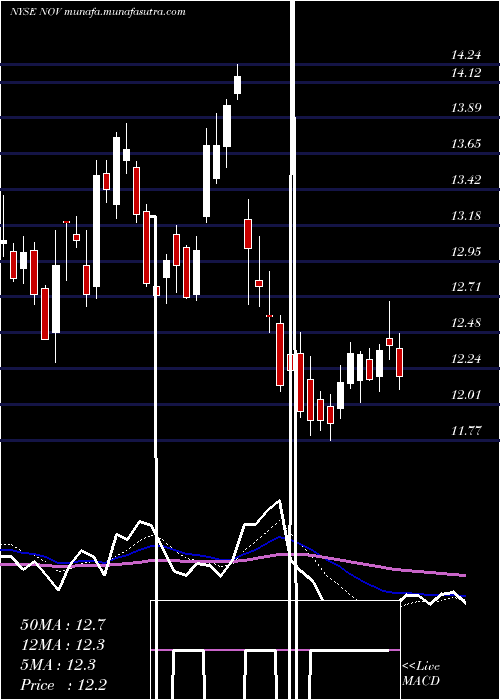
Task: Click the <<Live MACD label
Action: pos(421,674)
